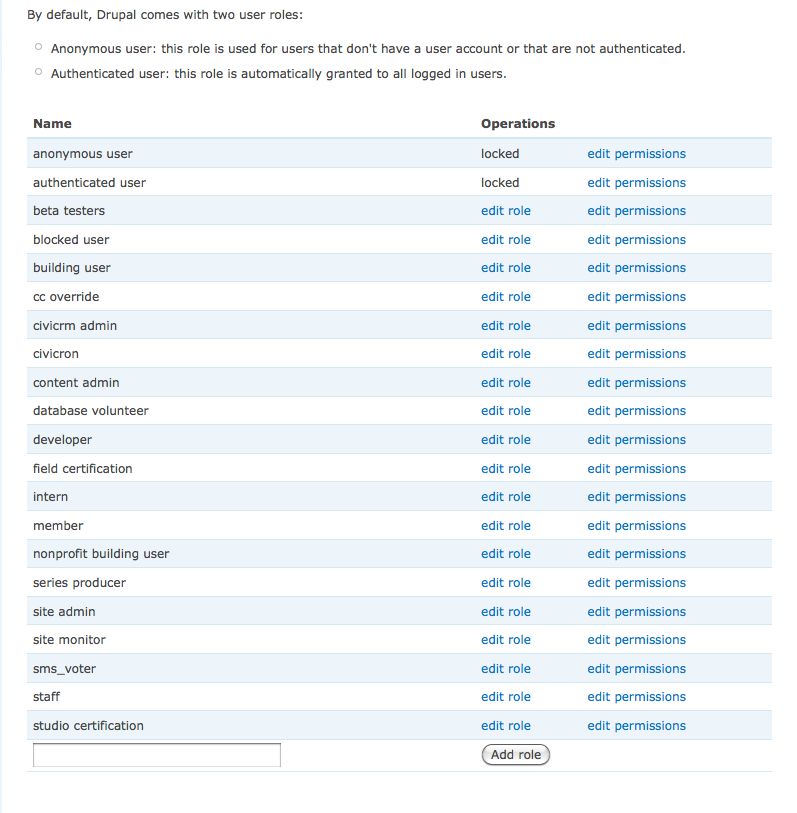Open edit role for field certification
Viewport: 797px width, 813px height.
pyautogui.click(x=505, y=469)
